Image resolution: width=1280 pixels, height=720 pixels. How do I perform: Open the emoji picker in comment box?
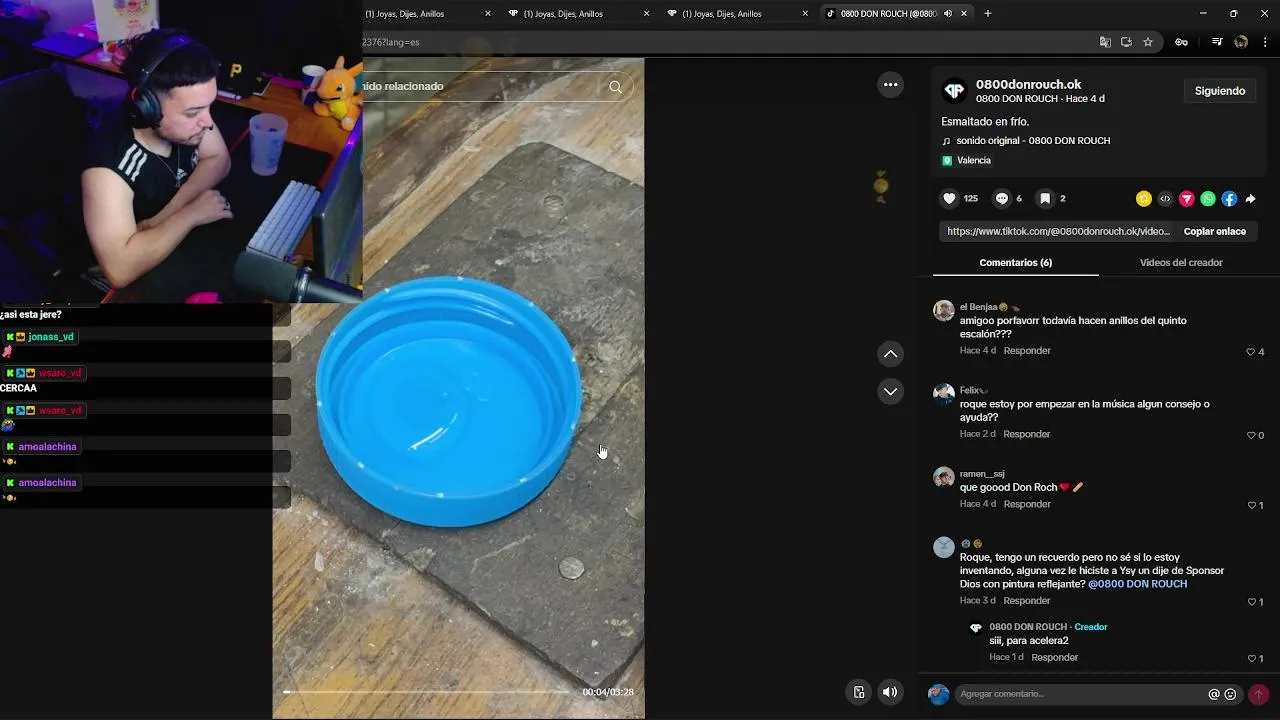(x=1231, y=694)
